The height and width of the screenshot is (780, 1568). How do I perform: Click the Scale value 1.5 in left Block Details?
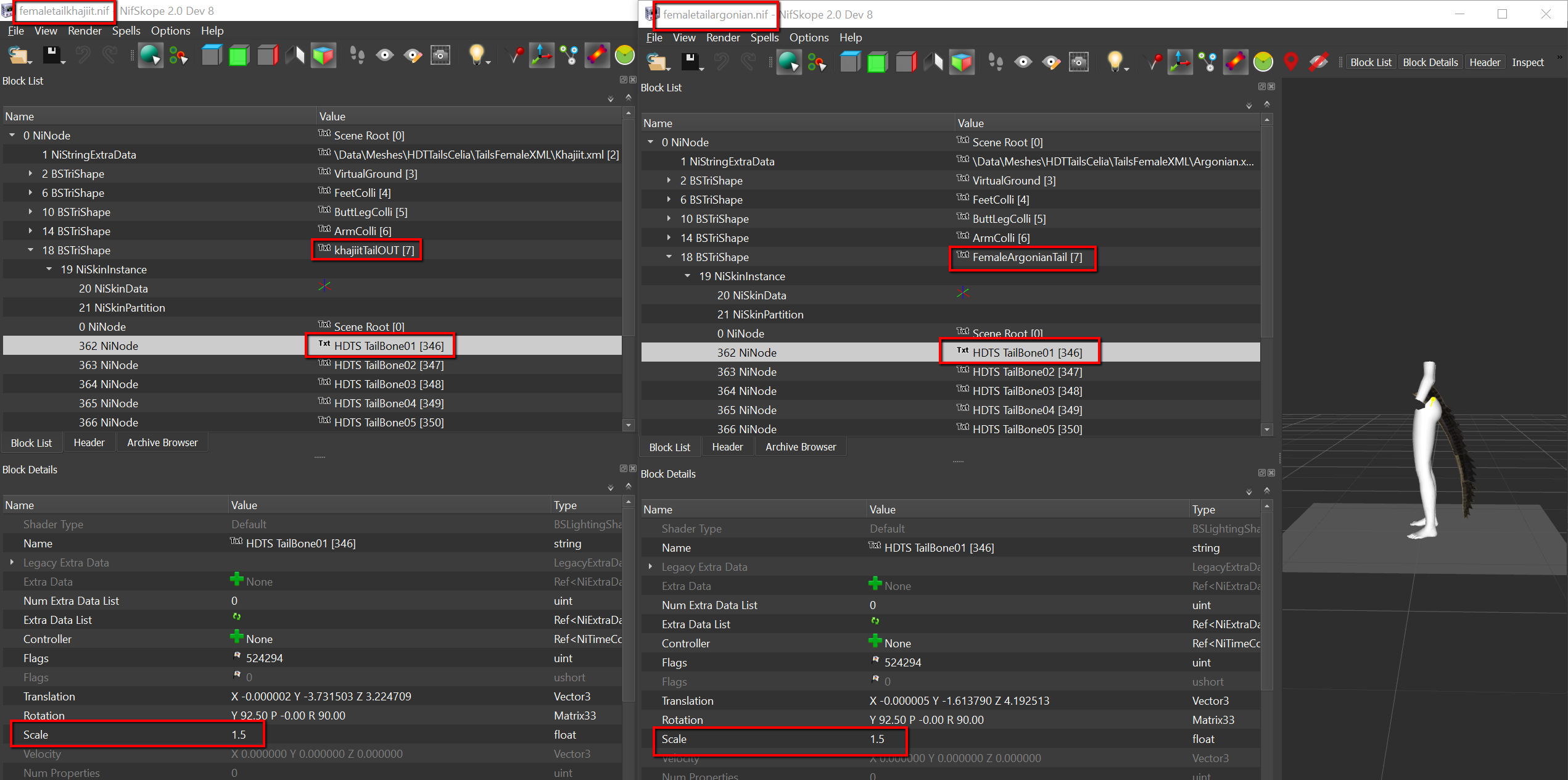pos(239,734)
